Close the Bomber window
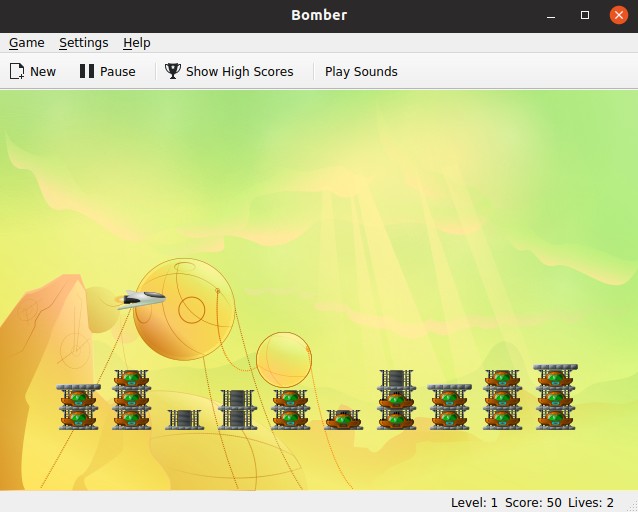Screen dimensions: 638x512 [618, 15]
